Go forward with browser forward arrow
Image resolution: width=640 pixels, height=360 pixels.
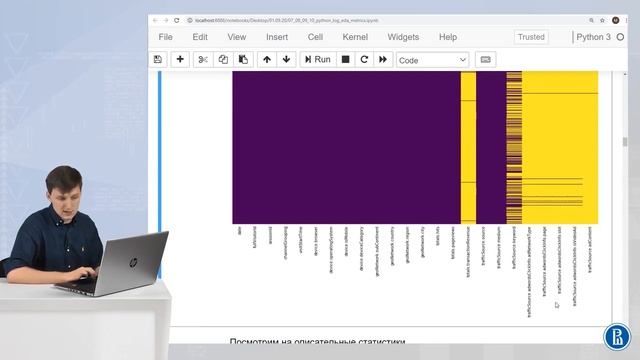point(166,20)
